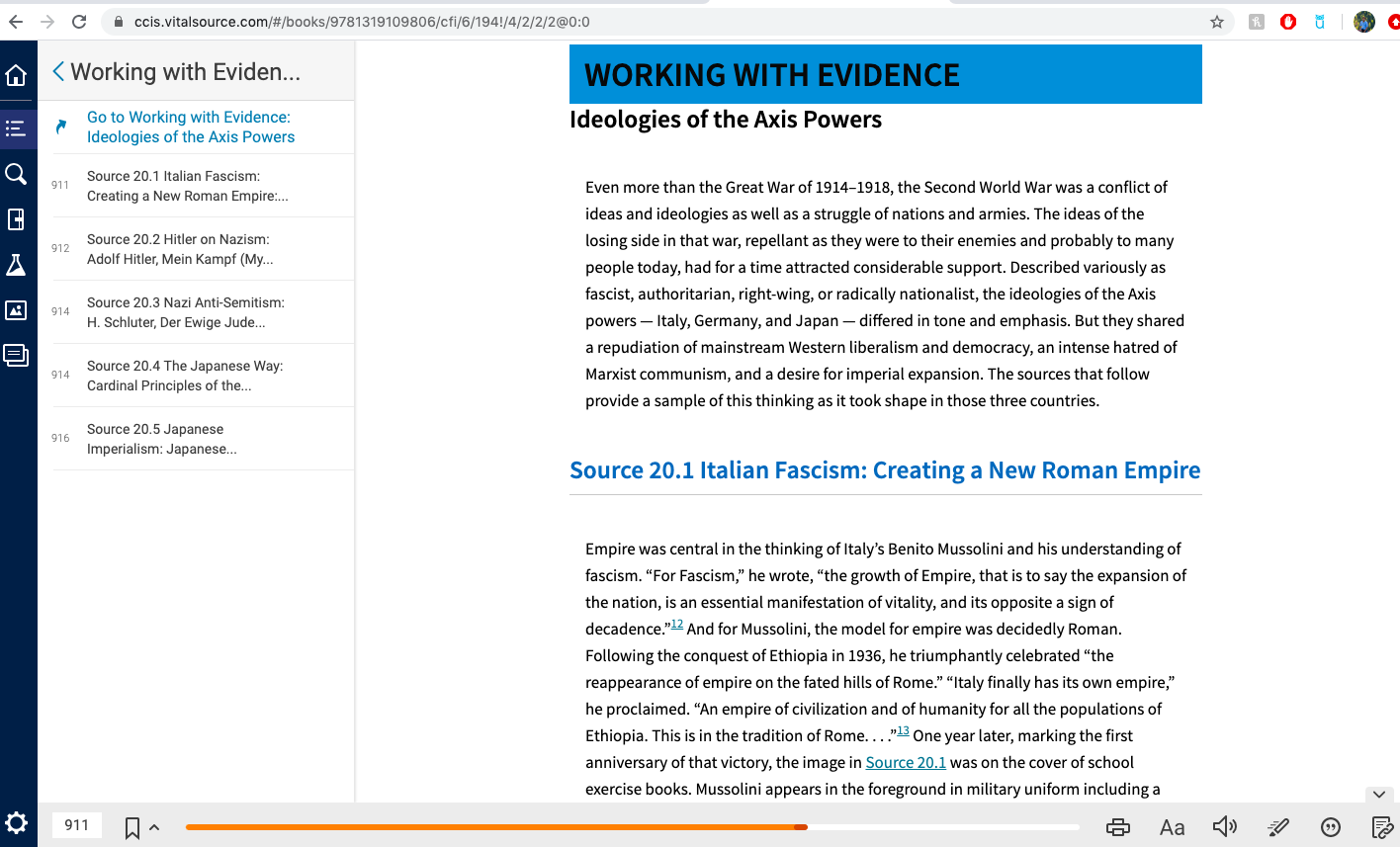Open the flask lab icon
This screenshot has width=1400, height=847.
click(16, 265)
